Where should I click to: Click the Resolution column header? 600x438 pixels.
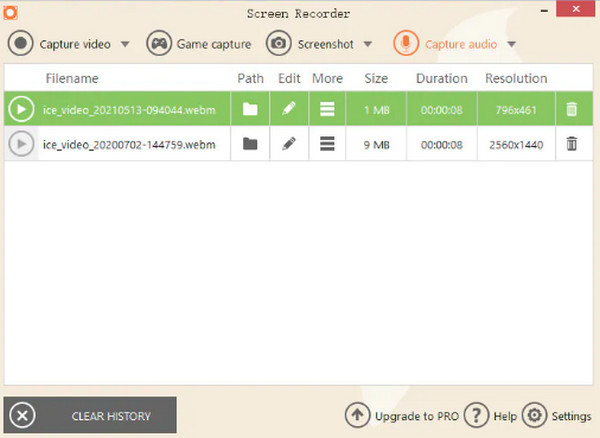(516, 78)
